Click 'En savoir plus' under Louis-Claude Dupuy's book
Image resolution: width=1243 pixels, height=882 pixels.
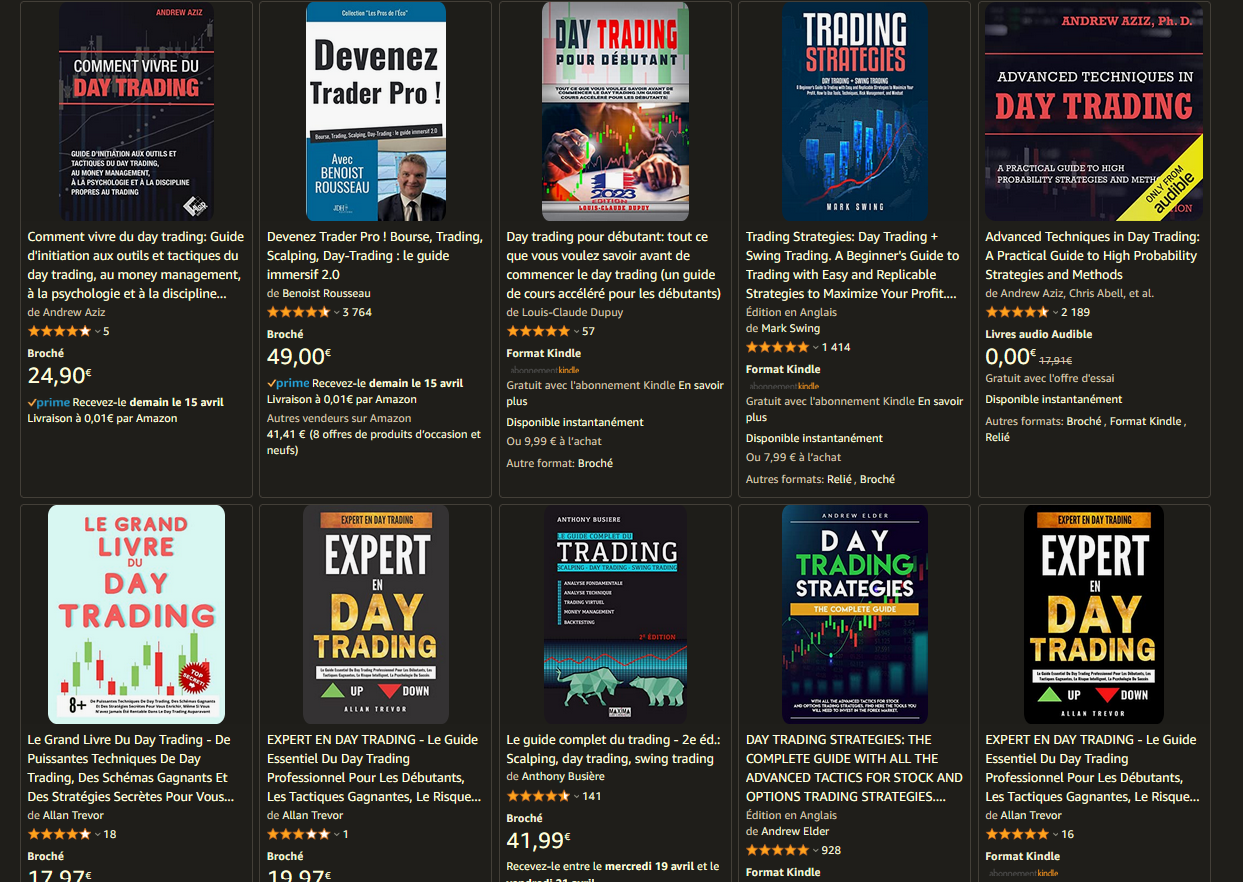point(615,393)
